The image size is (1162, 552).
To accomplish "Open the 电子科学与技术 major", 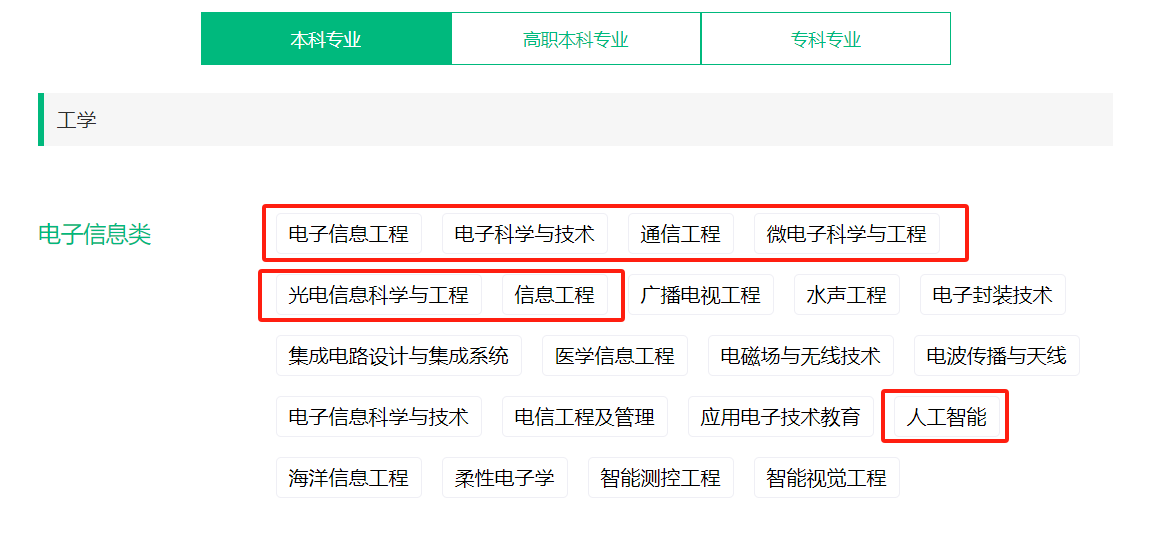I will [524, 234].
